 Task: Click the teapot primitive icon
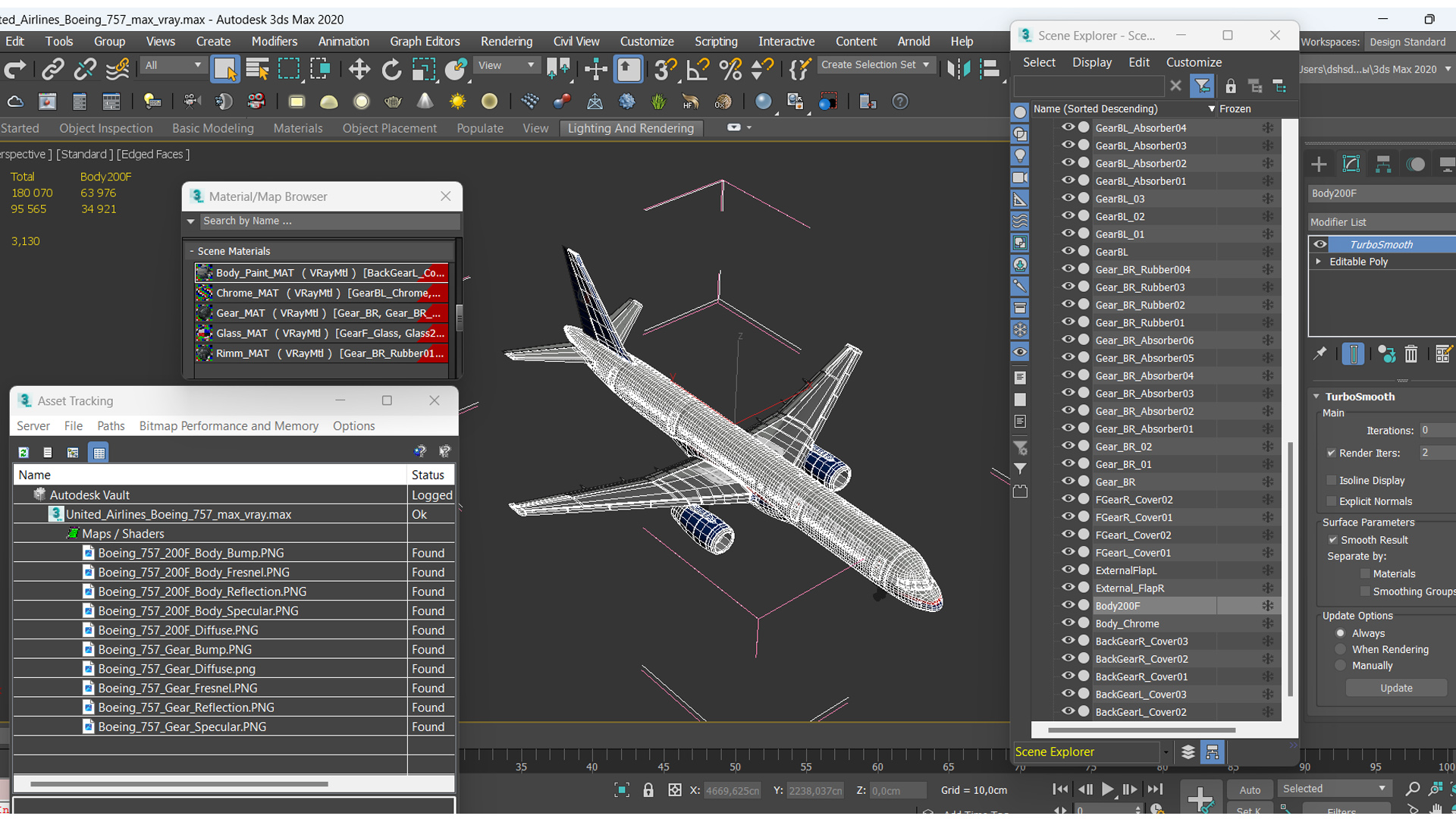pos(393,102)
